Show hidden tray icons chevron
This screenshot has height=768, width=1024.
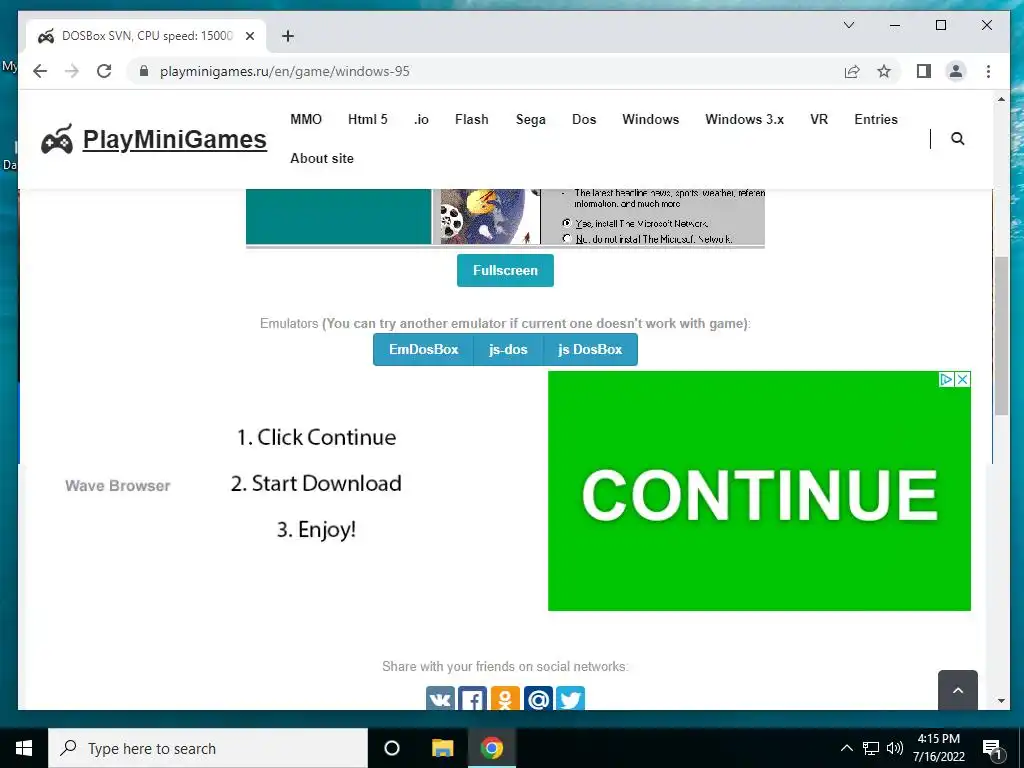846,748
